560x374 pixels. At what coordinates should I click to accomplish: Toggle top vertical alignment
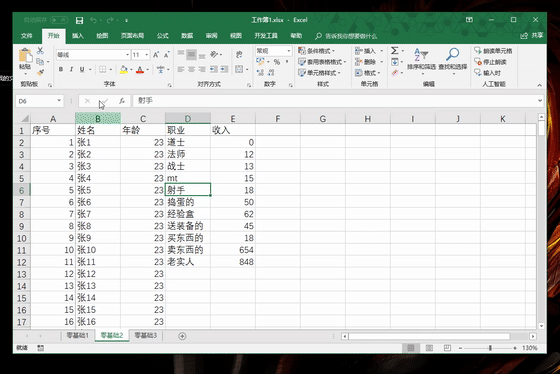181,54
